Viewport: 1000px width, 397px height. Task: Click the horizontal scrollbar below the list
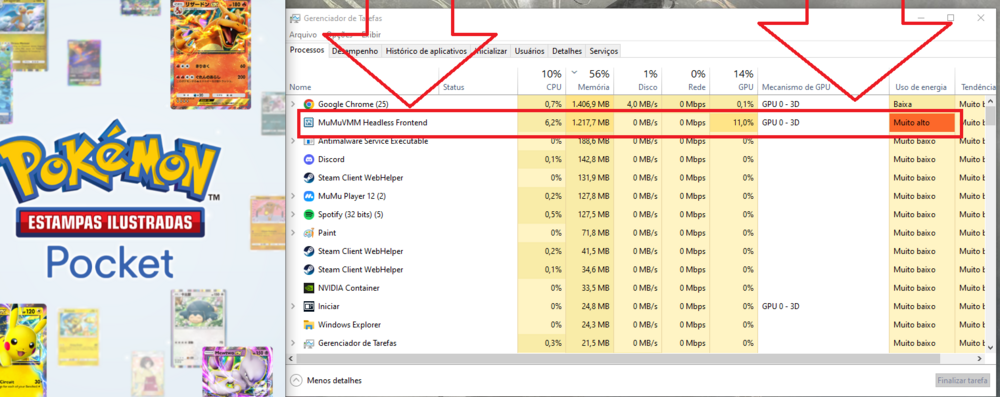point(638,358)
